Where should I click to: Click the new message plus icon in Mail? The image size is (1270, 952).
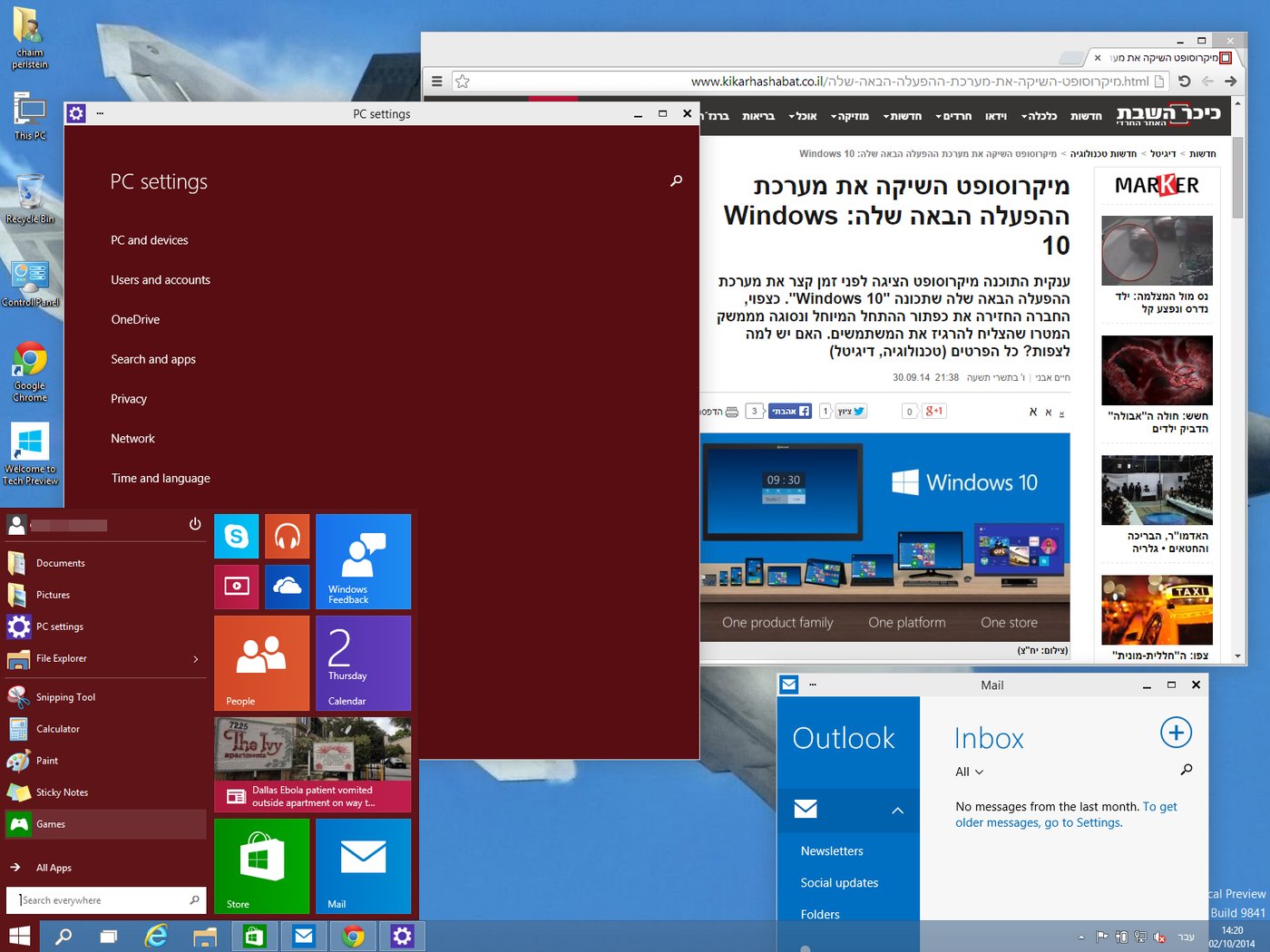pos(1176,733)
